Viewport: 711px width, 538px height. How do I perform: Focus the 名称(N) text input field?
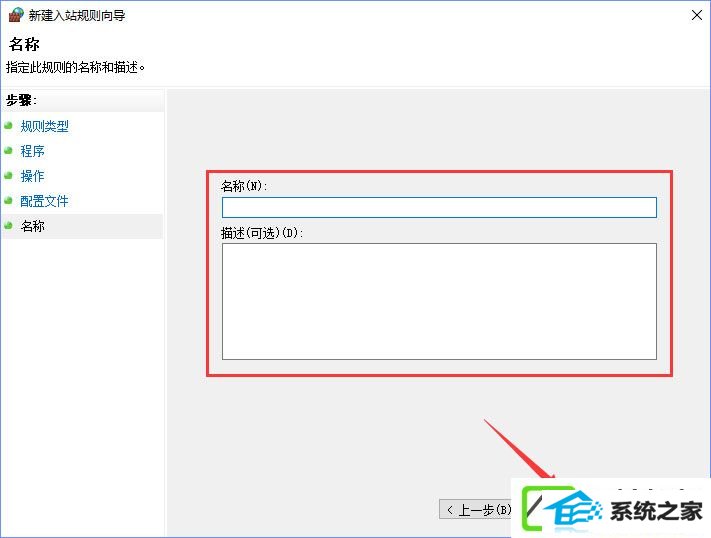point(439,207)
